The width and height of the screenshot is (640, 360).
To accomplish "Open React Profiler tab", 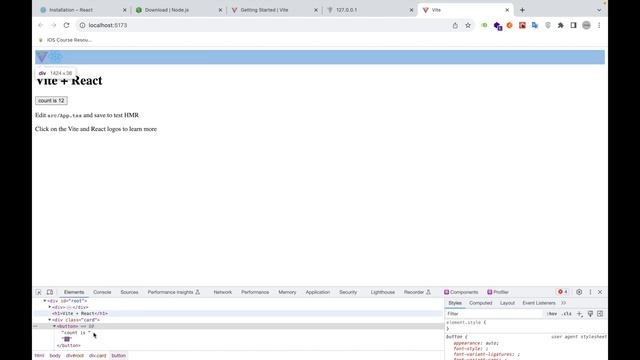I will pyautogui.click(x=498, y=292).
